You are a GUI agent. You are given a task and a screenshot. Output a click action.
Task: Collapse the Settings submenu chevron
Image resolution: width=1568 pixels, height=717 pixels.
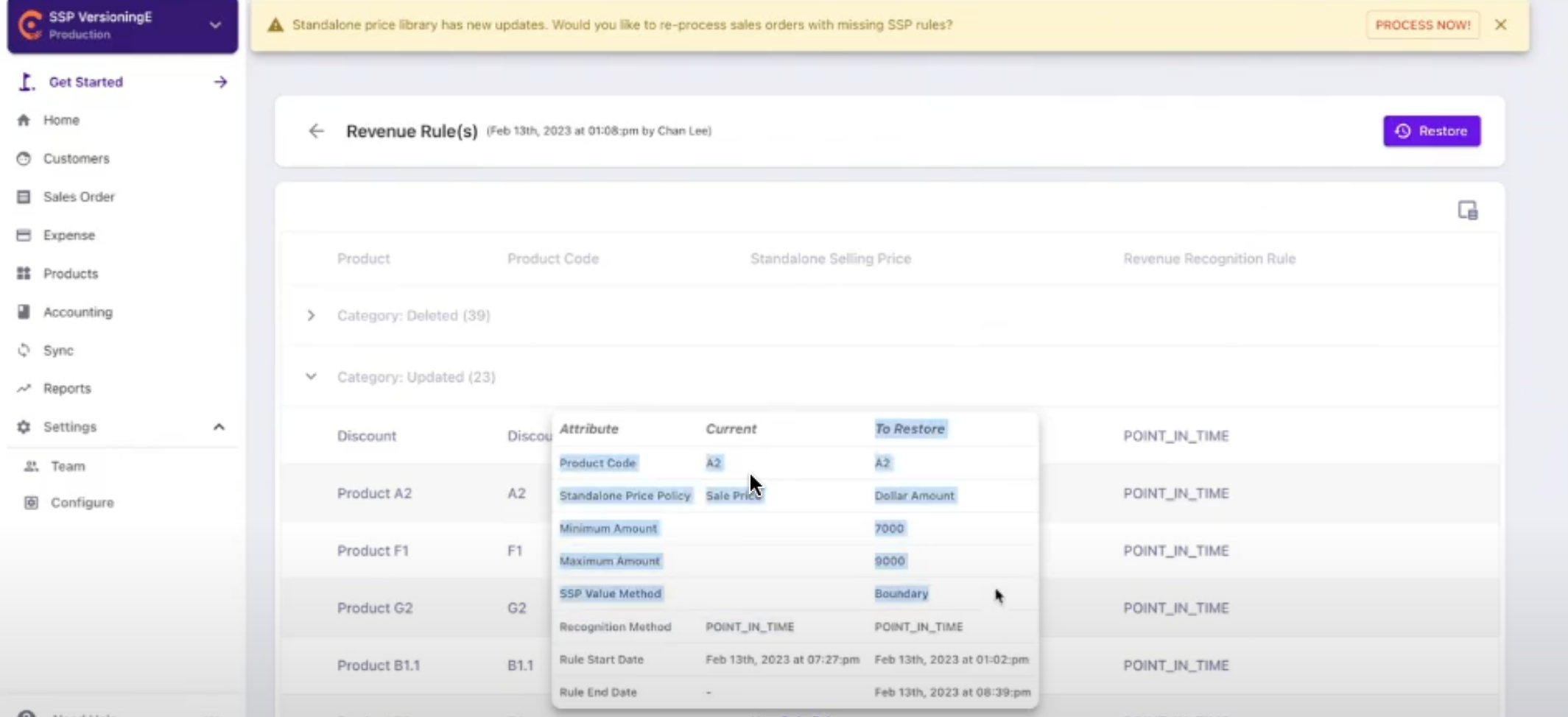219,427
